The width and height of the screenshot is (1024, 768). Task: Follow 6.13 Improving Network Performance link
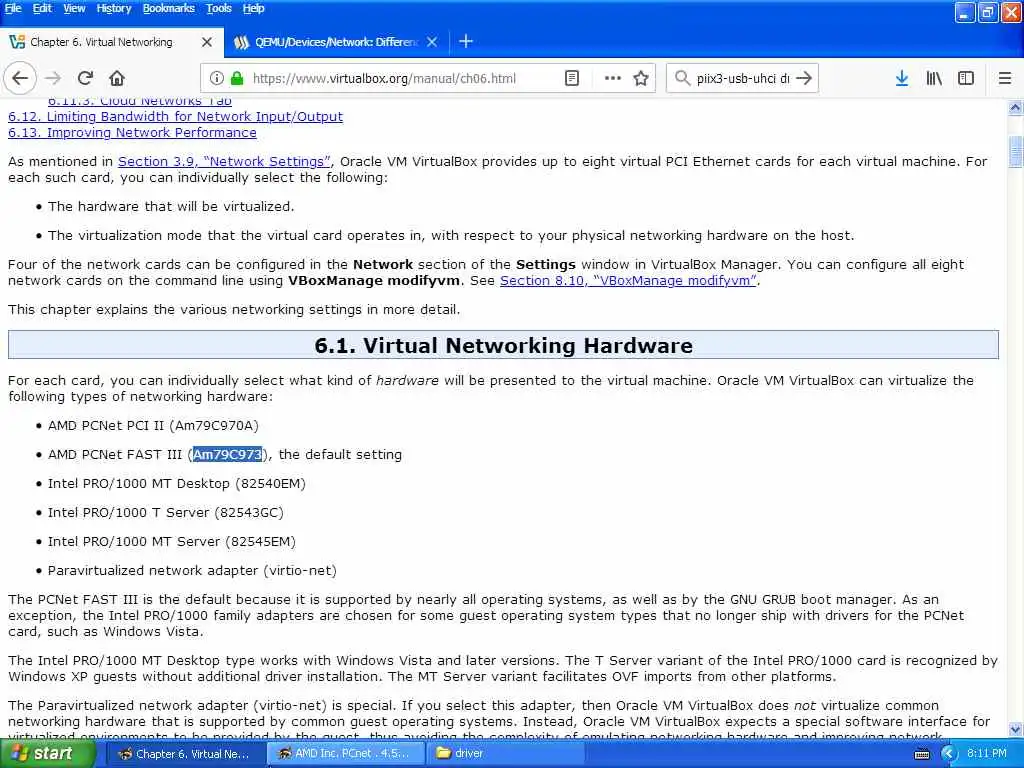point(132,133)
